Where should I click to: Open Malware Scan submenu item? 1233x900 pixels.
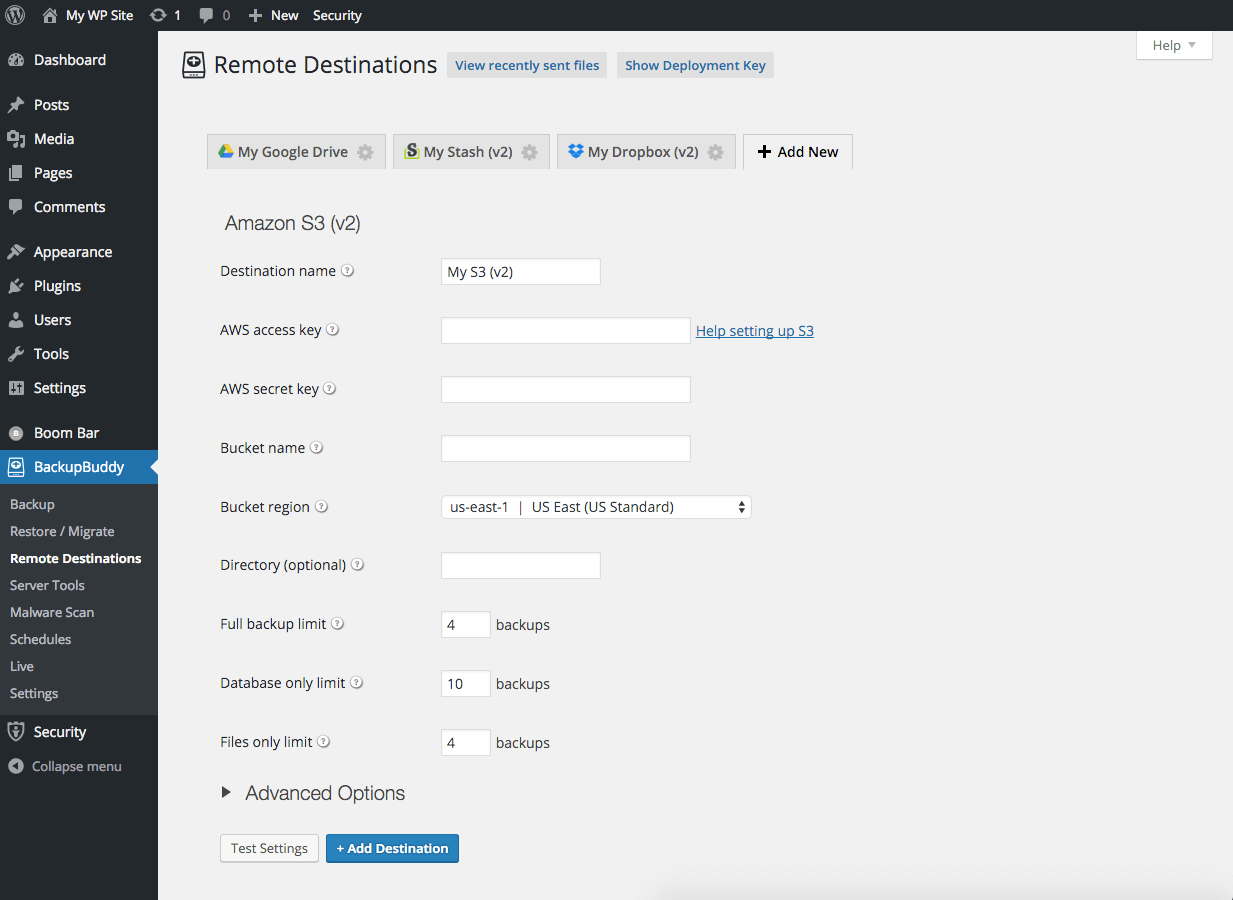tap(52, 612)
